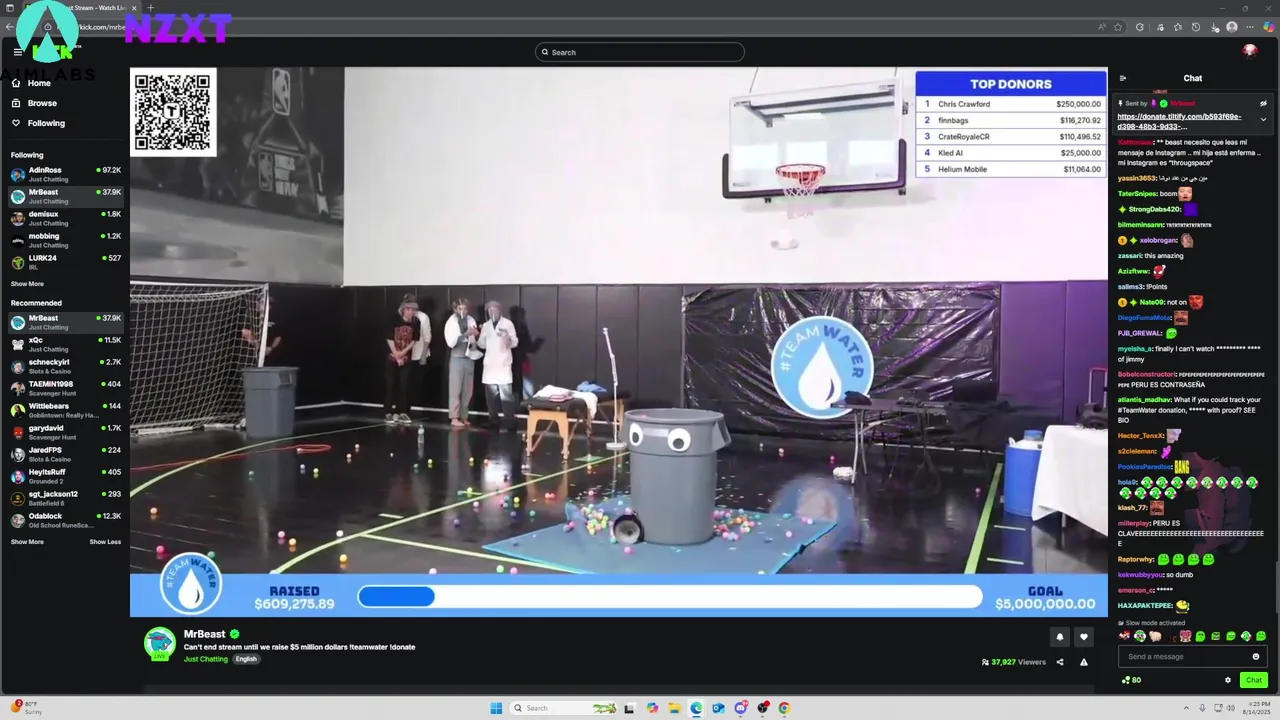
Task: Click the donation progress bar
Action: coord(670,597)
